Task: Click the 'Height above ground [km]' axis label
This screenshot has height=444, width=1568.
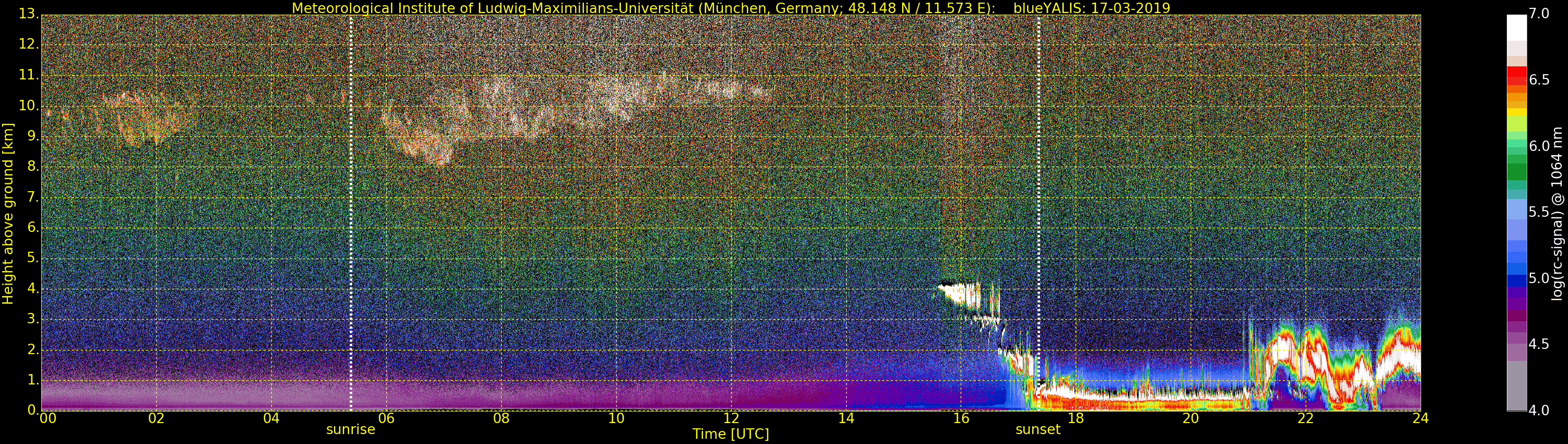Action: pyautogui.click(x=8, y=214)
